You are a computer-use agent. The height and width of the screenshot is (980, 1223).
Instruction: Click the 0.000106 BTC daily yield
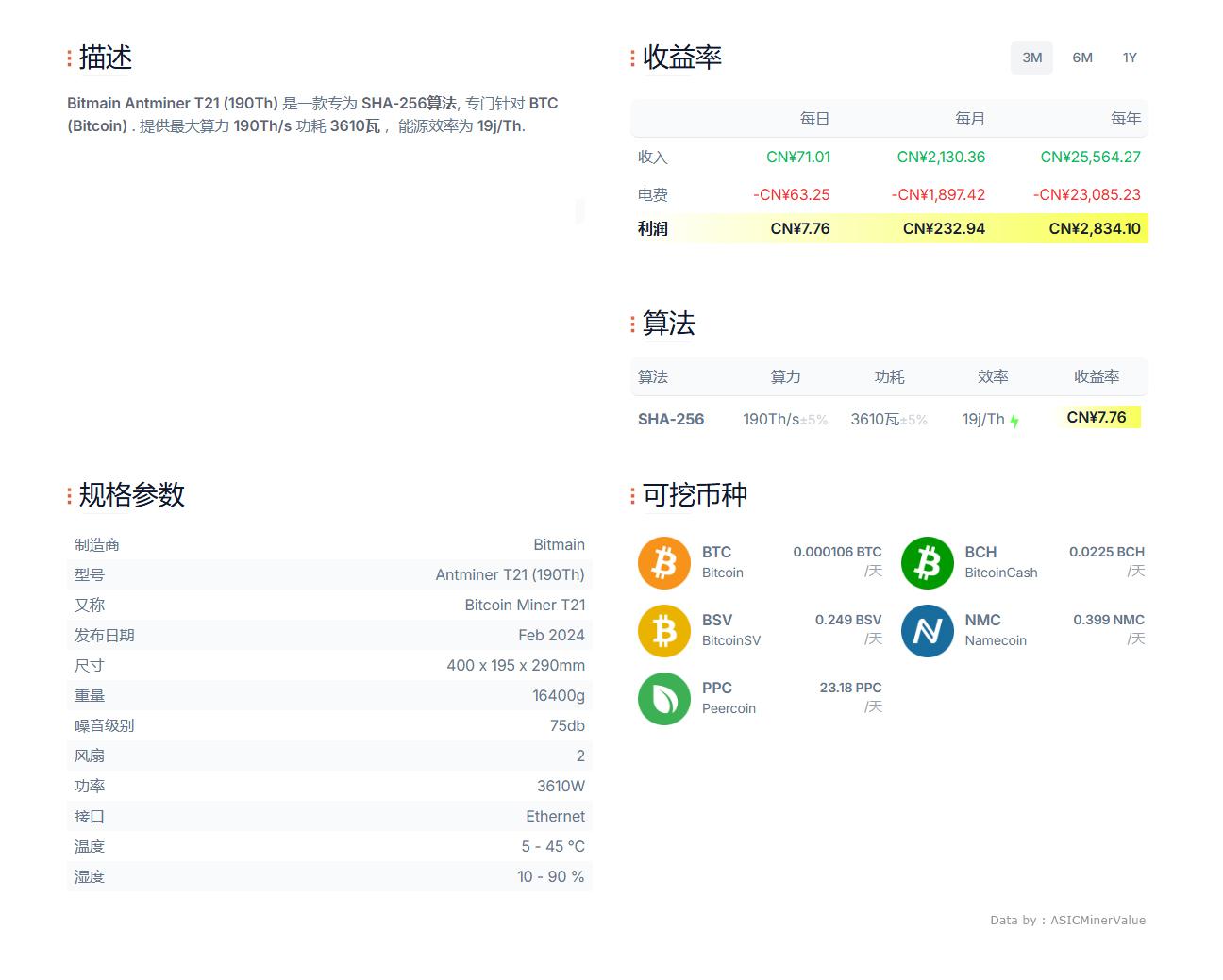point(837,552)
